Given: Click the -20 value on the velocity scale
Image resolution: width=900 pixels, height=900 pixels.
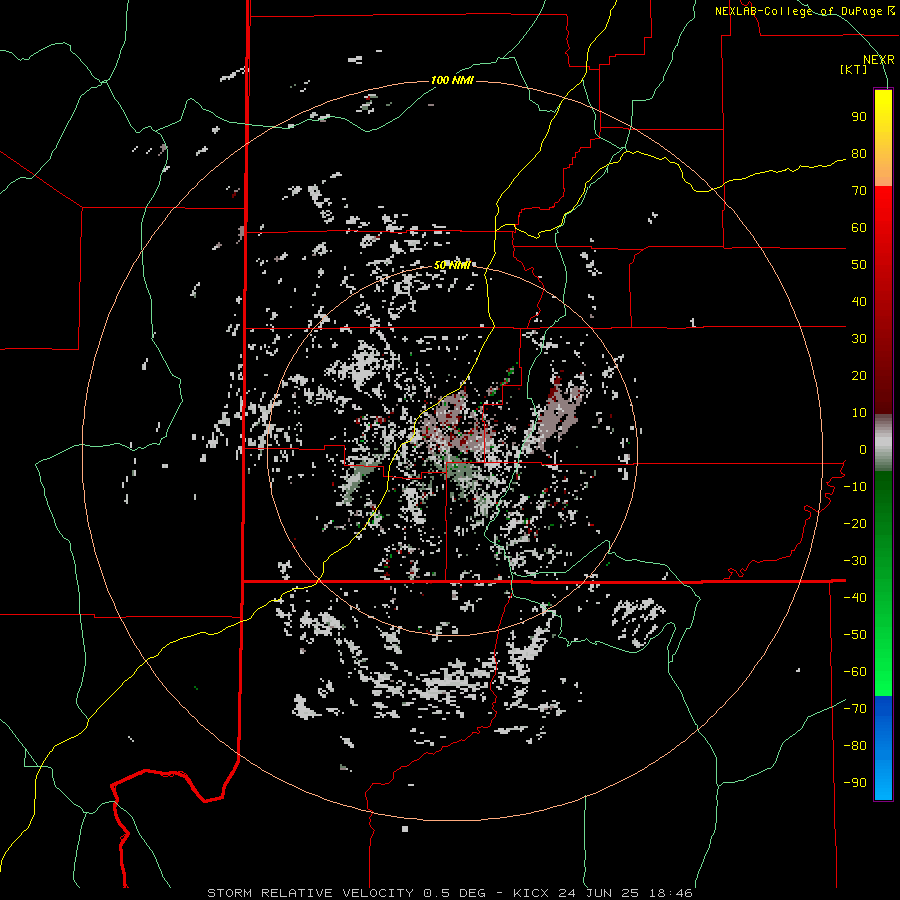Looking at the screenshot, I should point(855,523).
